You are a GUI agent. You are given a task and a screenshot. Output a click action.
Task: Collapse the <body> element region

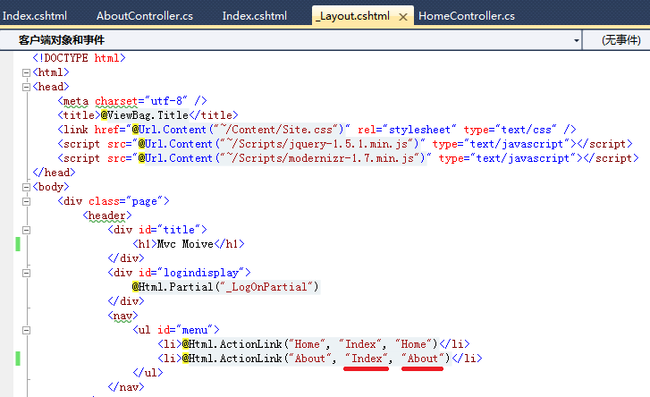(26, 187)
